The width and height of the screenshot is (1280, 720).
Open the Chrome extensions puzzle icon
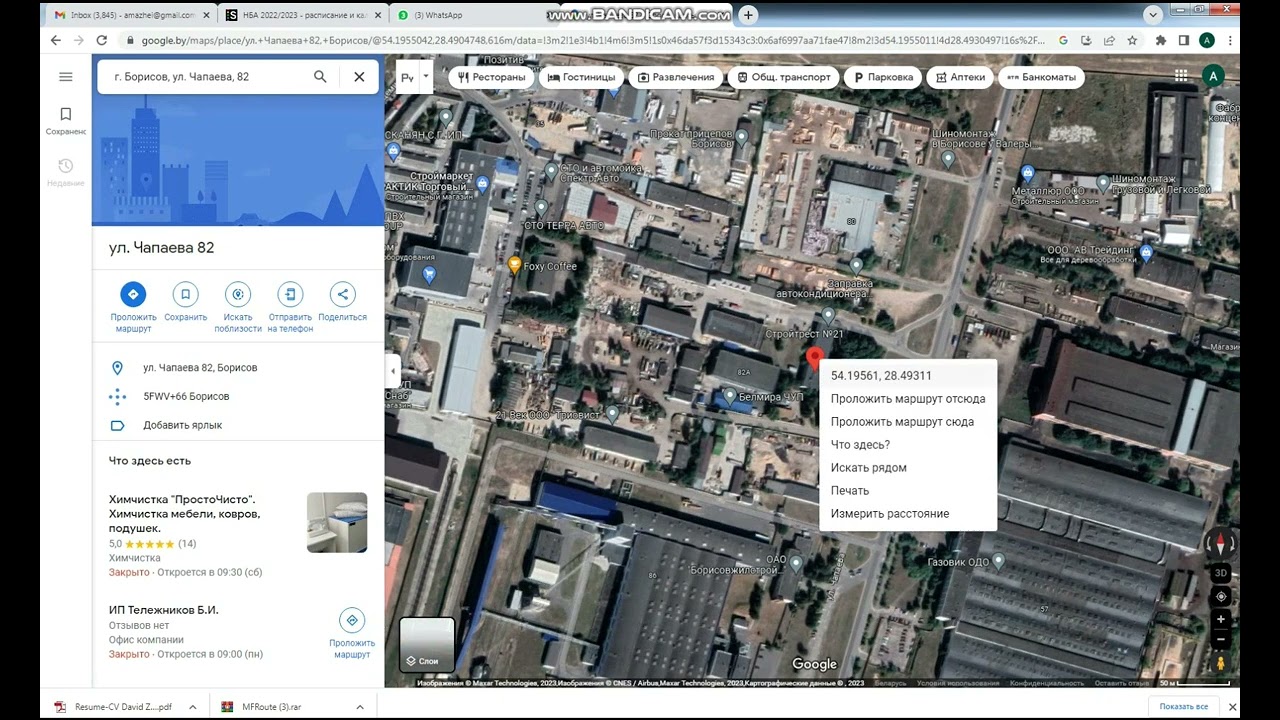[x=1160, y=41]
